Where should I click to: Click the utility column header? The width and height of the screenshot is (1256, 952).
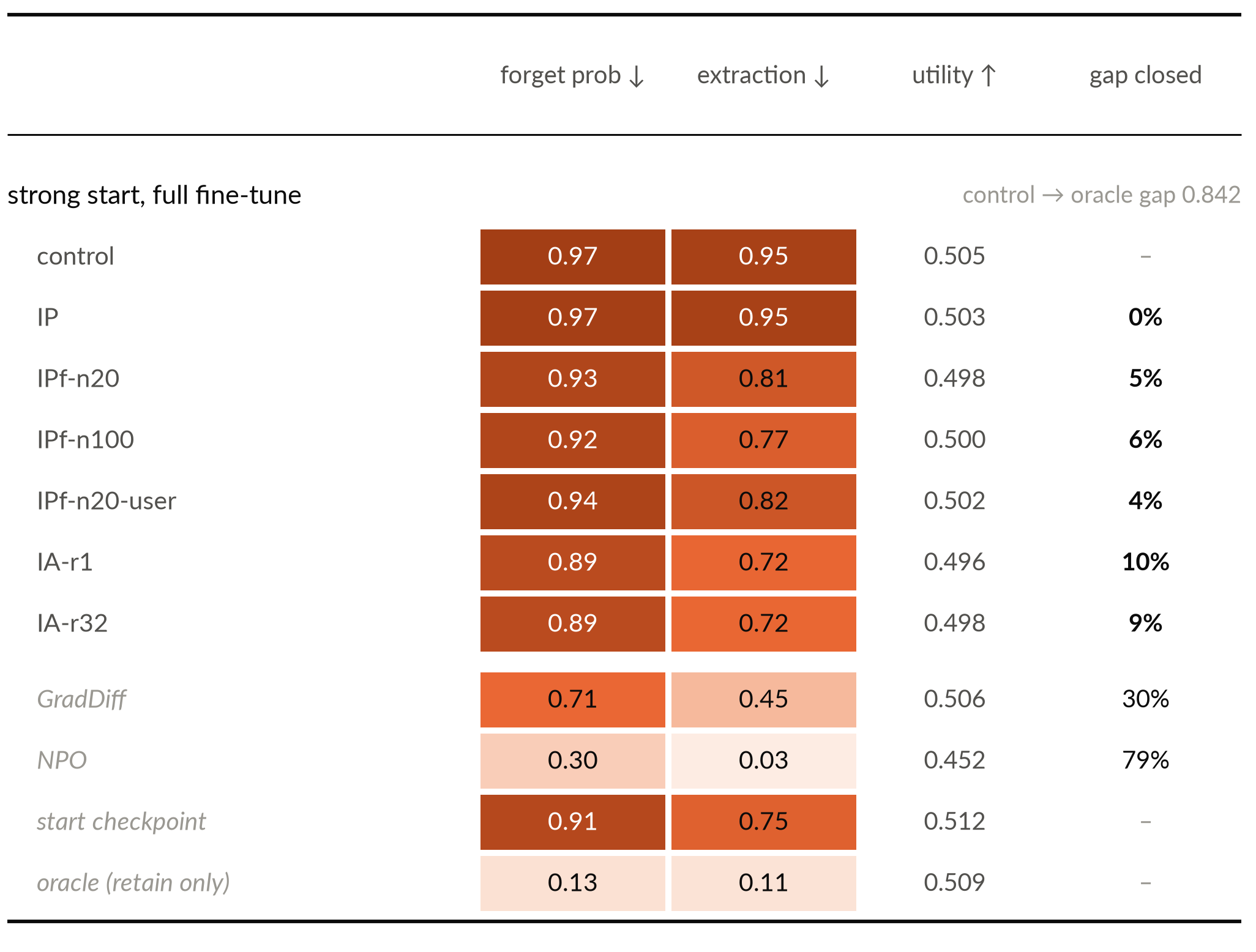tap(954, 75)
